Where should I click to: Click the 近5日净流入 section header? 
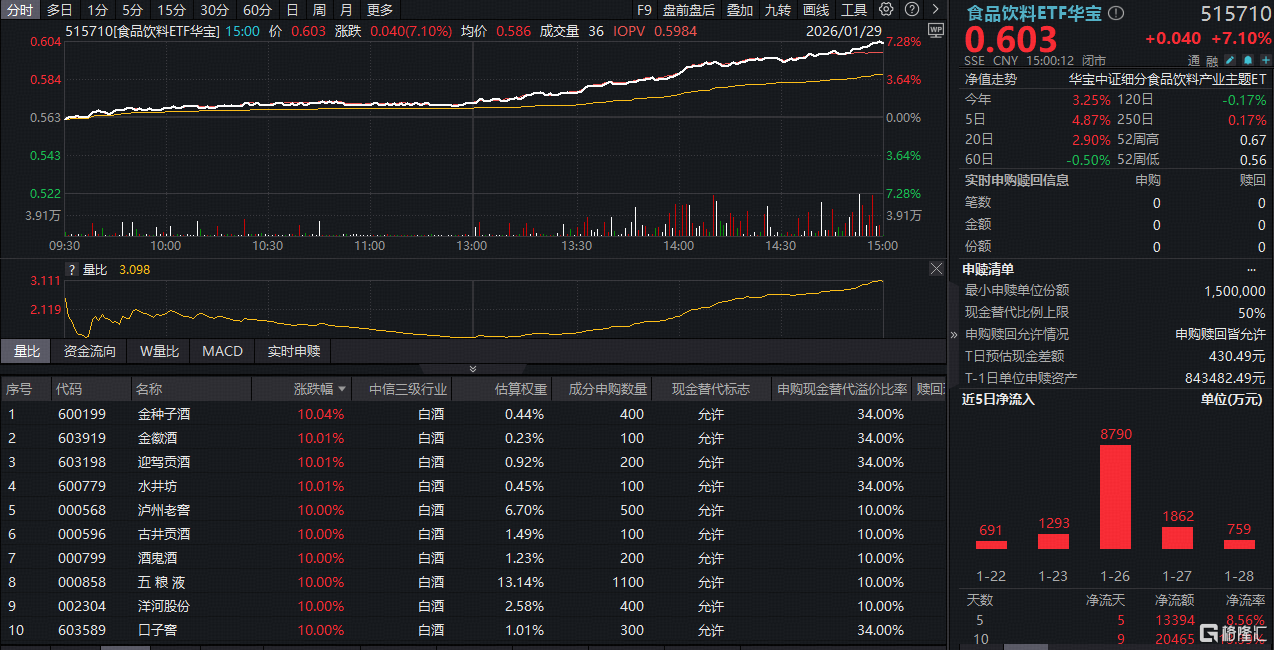[999, 399]
